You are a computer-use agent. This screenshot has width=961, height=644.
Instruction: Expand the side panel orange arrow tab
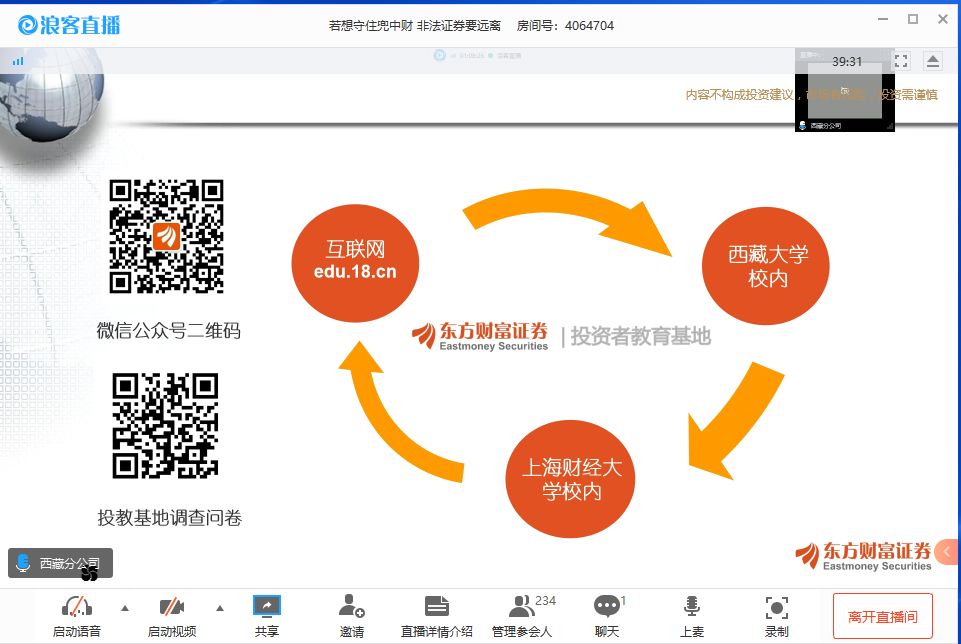point(947,551)
